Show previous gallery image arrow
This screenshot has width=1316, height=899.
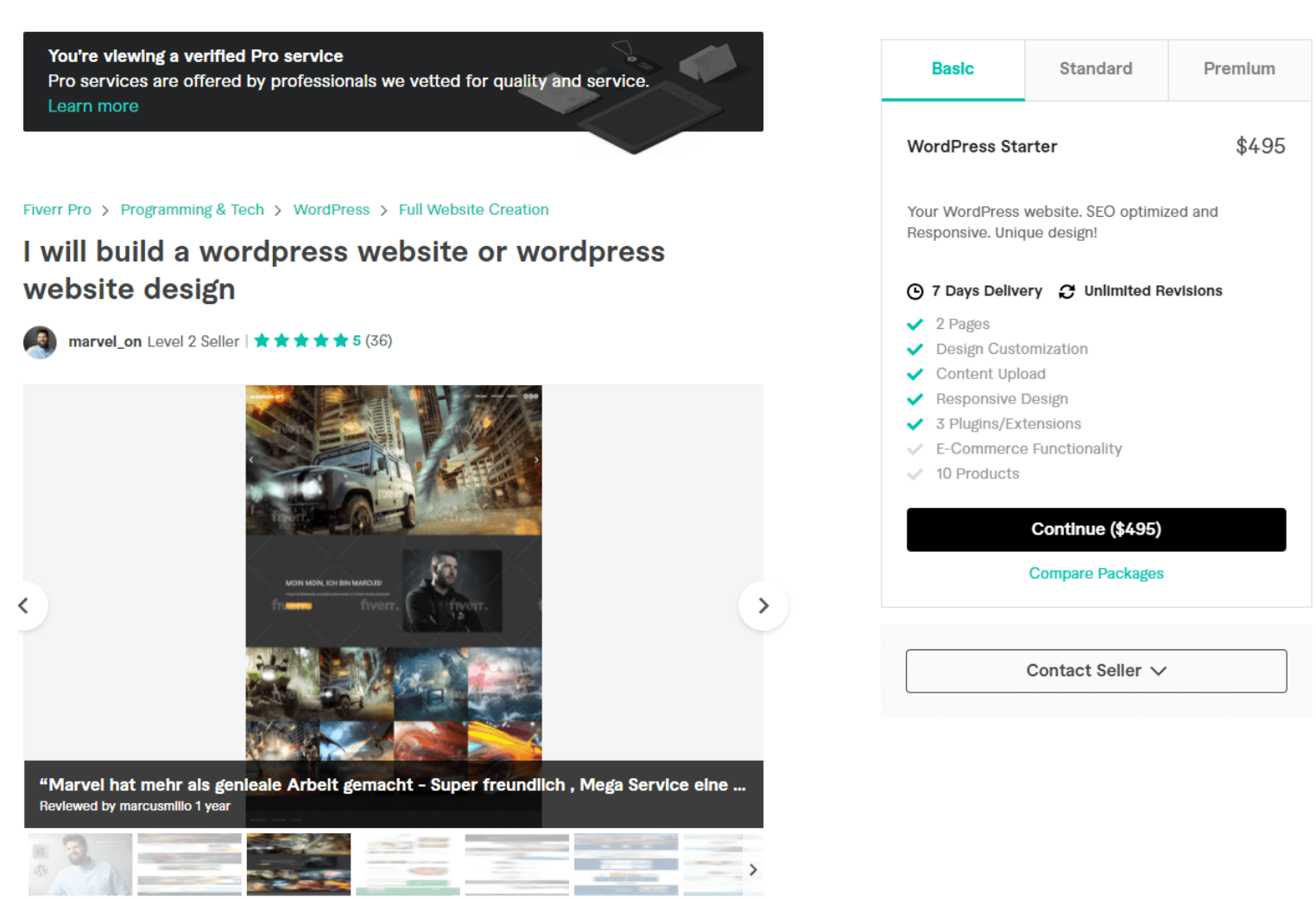tap(23, 605)
